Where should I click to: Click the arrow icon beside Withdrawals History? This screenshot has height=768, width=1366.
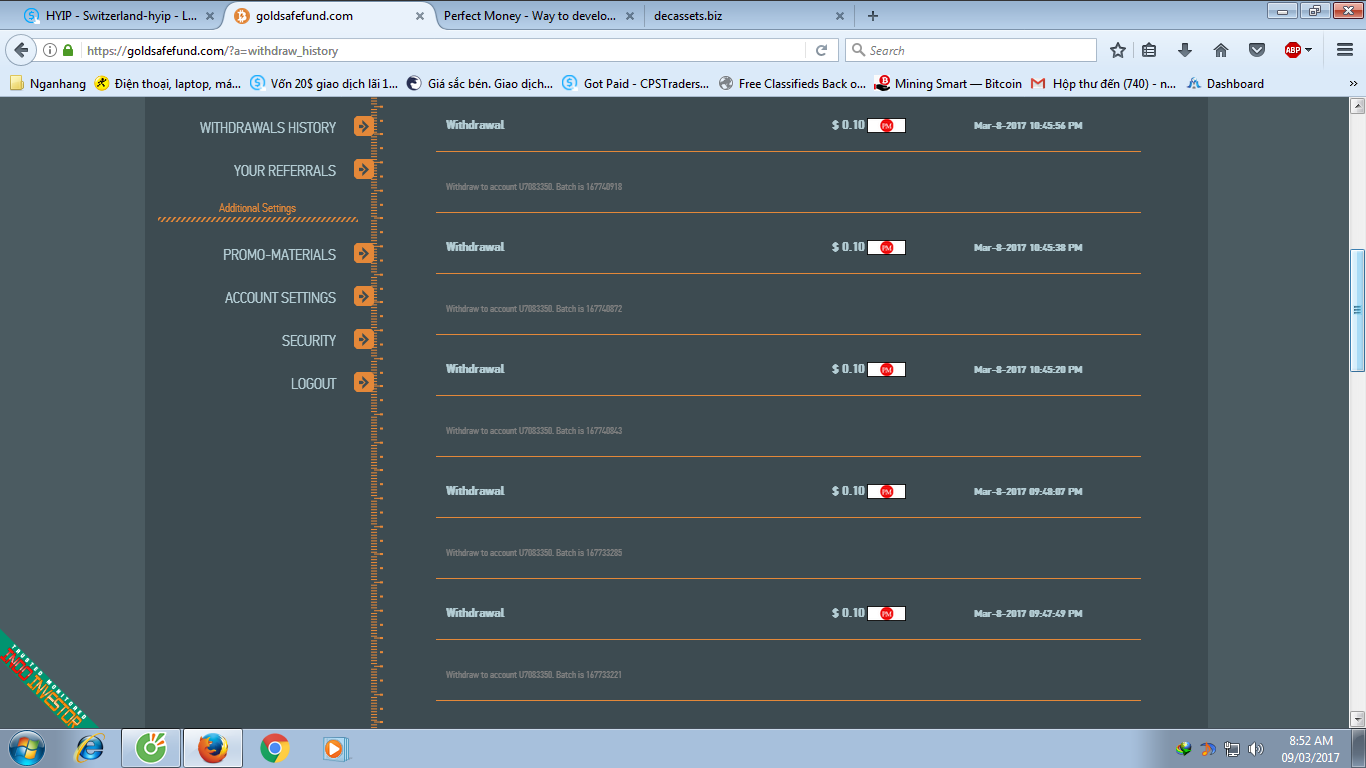pos(364,127)
